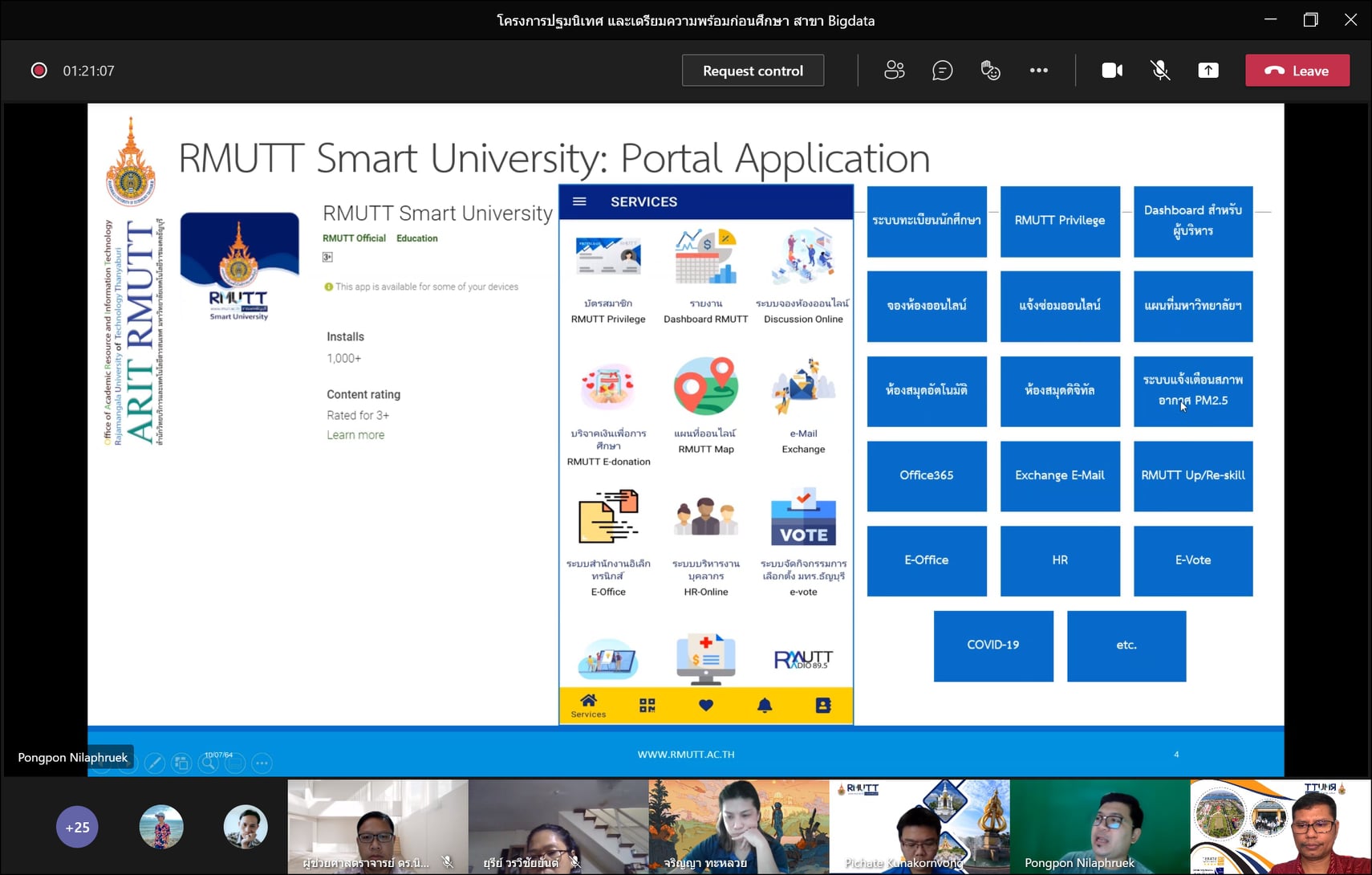Viewport: 1372px width, 875px height.
Task: Click the Share content icon
Action: pos(1208,71)
